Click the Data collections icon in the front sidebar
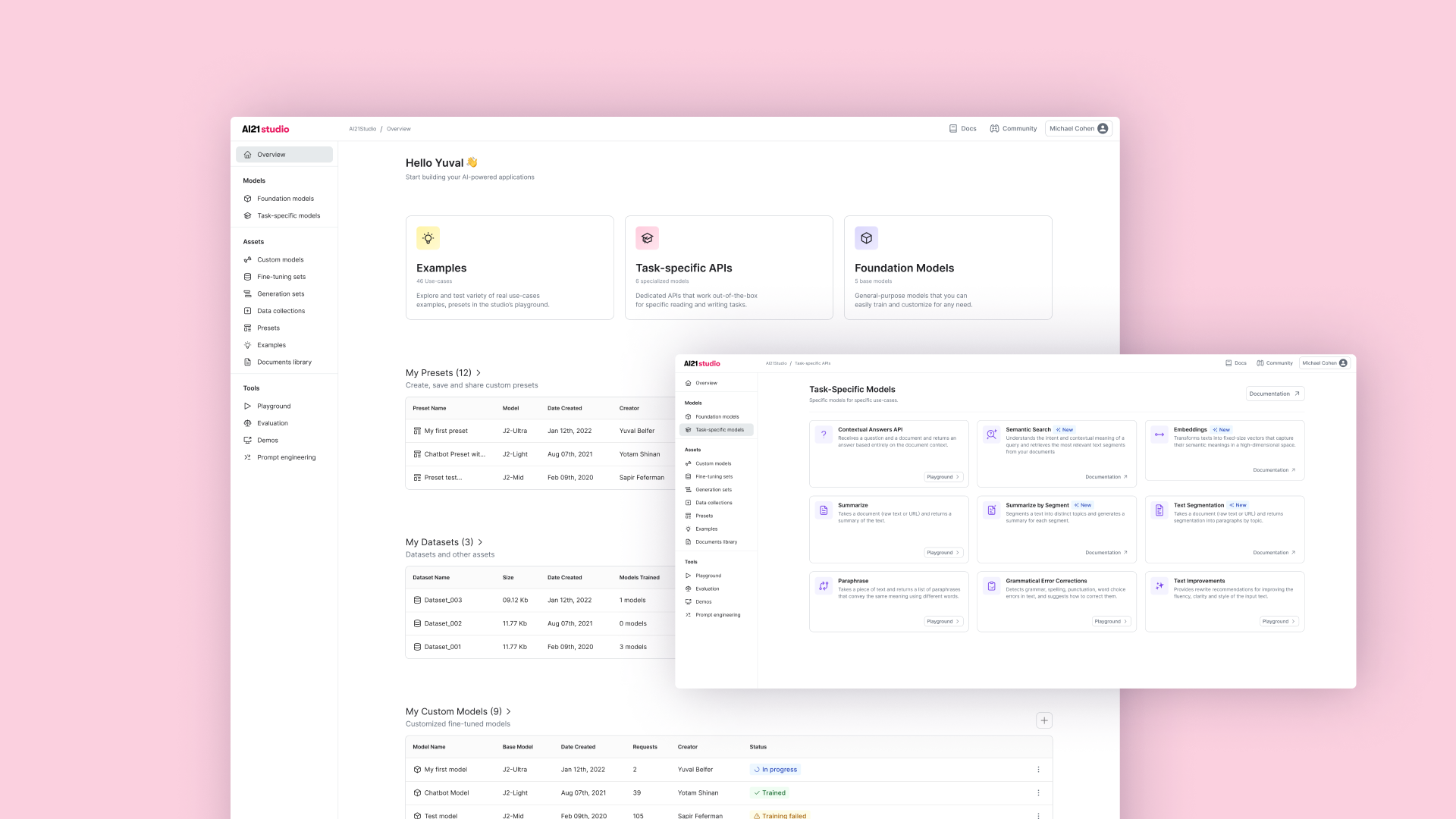 pos(689,503)
